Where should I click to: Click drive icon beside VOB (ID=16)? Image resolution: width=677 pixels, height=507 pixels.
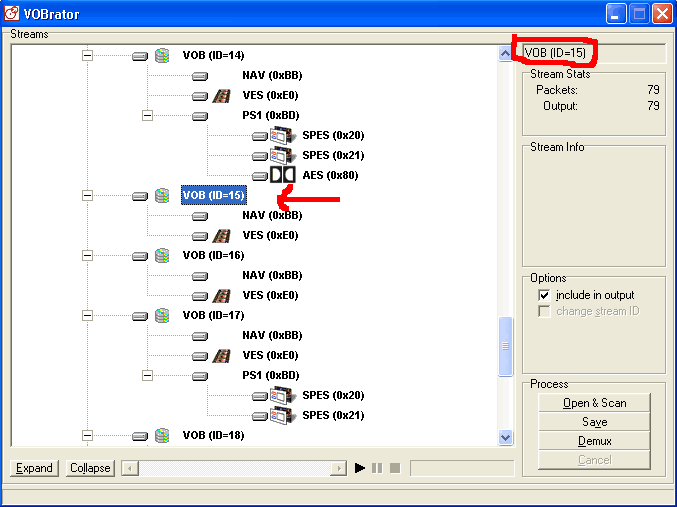(140, 256)
